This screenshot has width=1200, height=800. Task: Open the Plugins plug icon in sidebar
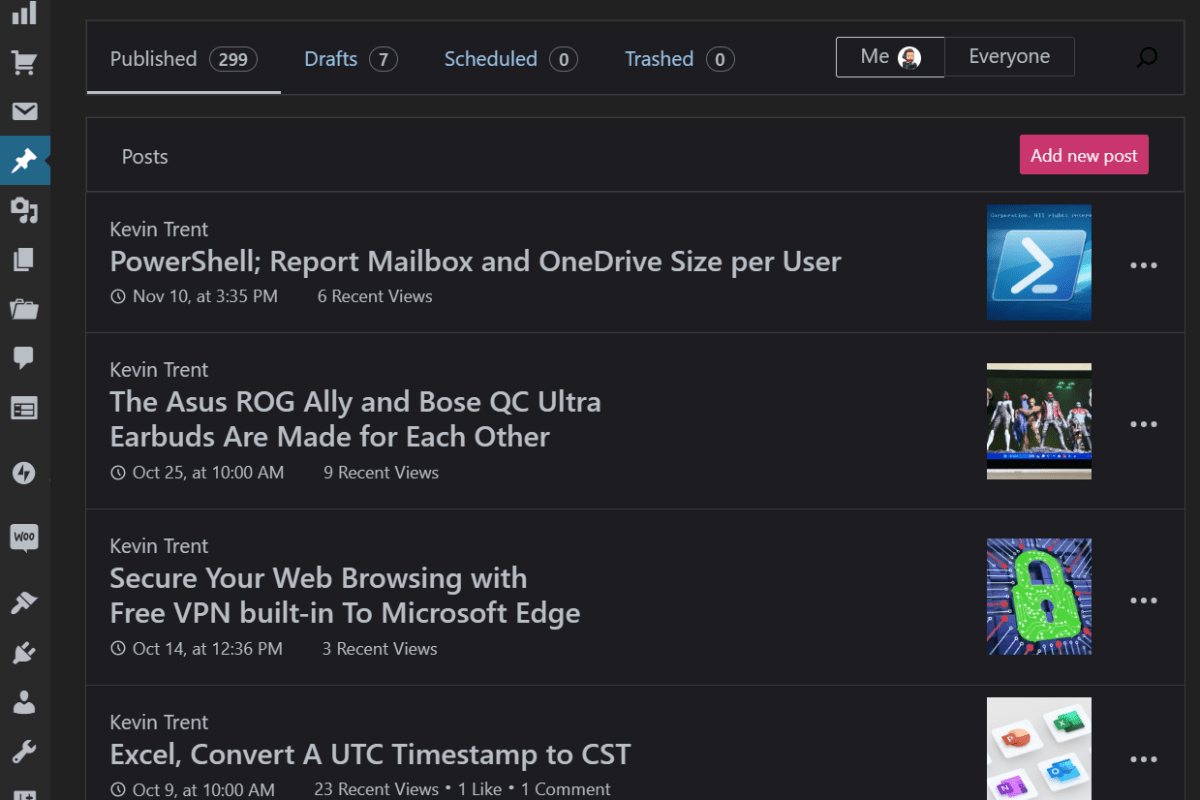24,653
